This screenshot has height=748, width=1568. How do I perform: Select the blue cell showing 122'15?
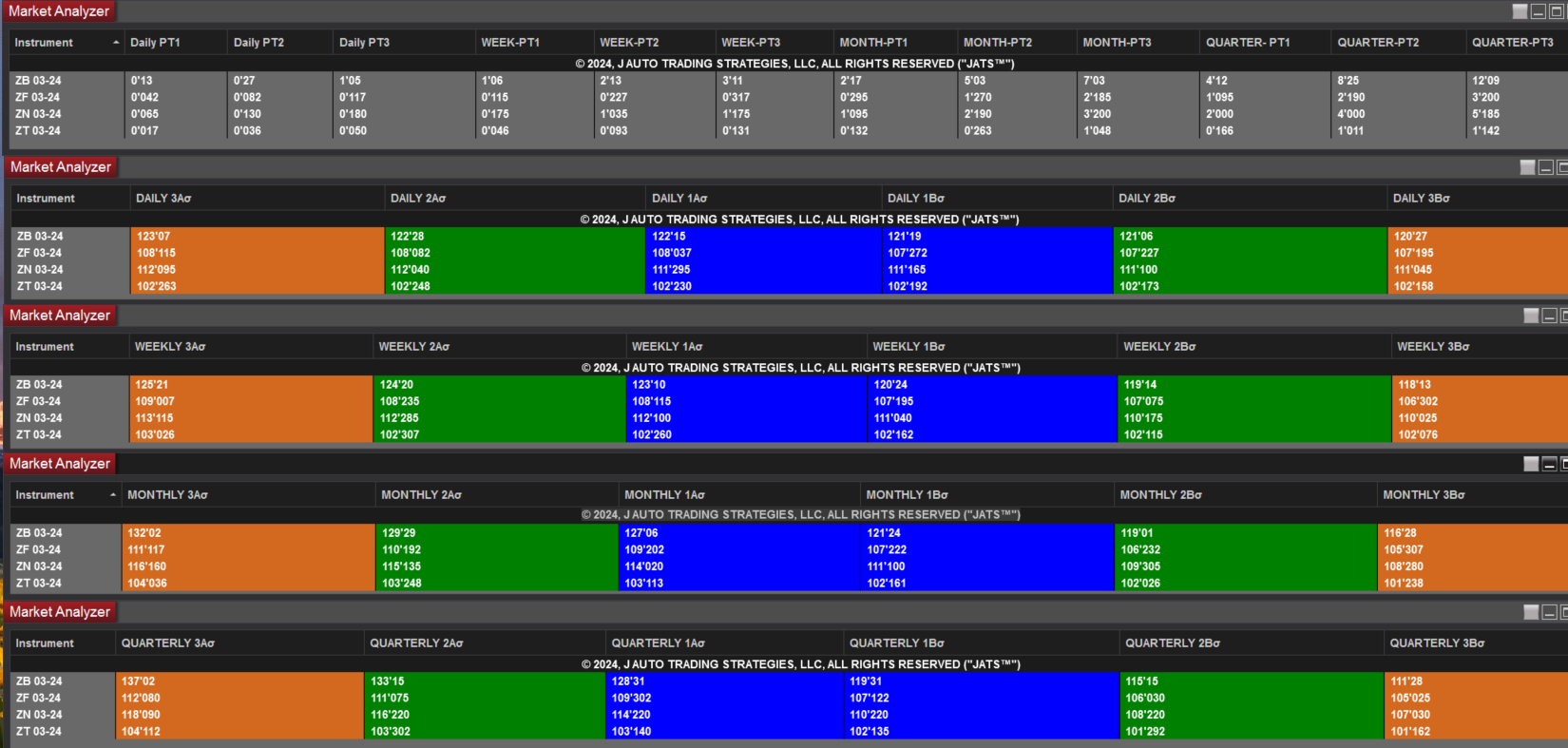click(764, 236)
